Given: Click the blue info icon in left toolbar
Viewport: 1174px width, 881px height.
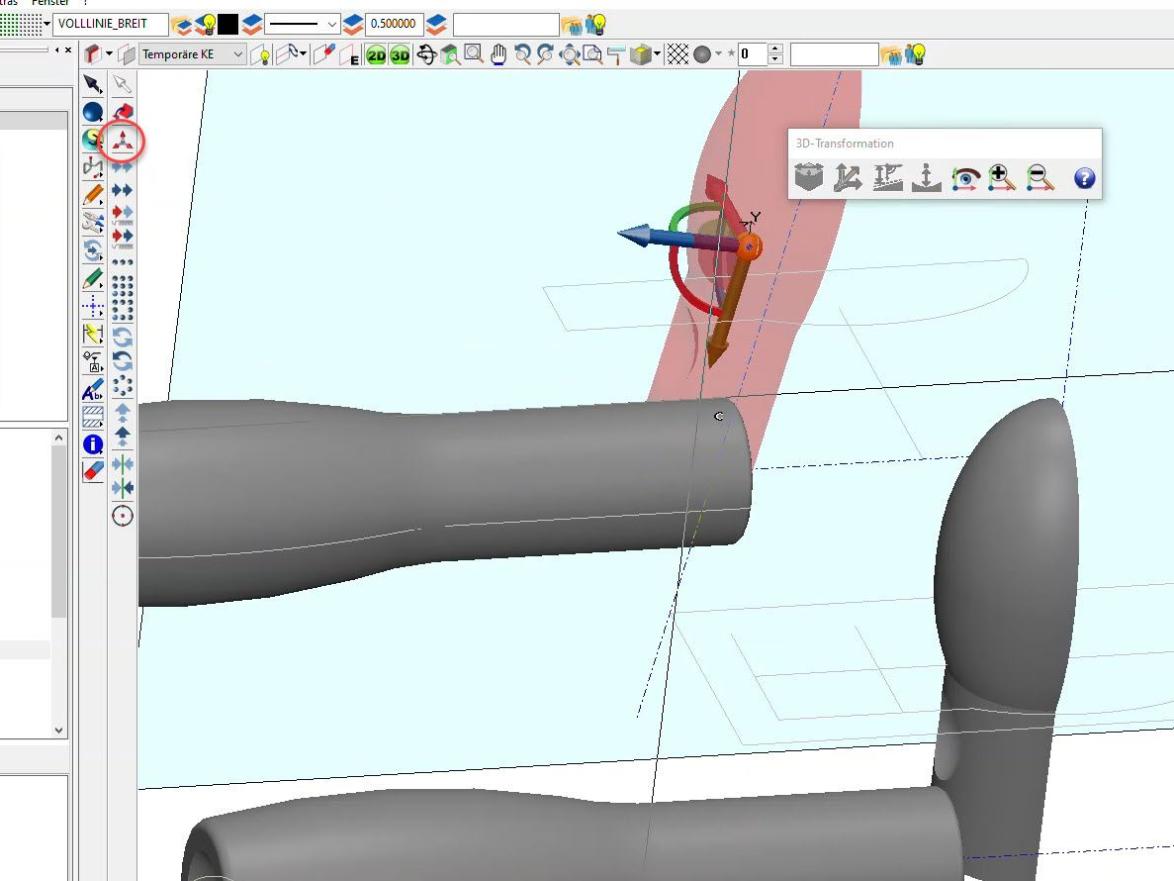Looking at the screenshot, I should (93, 445).
